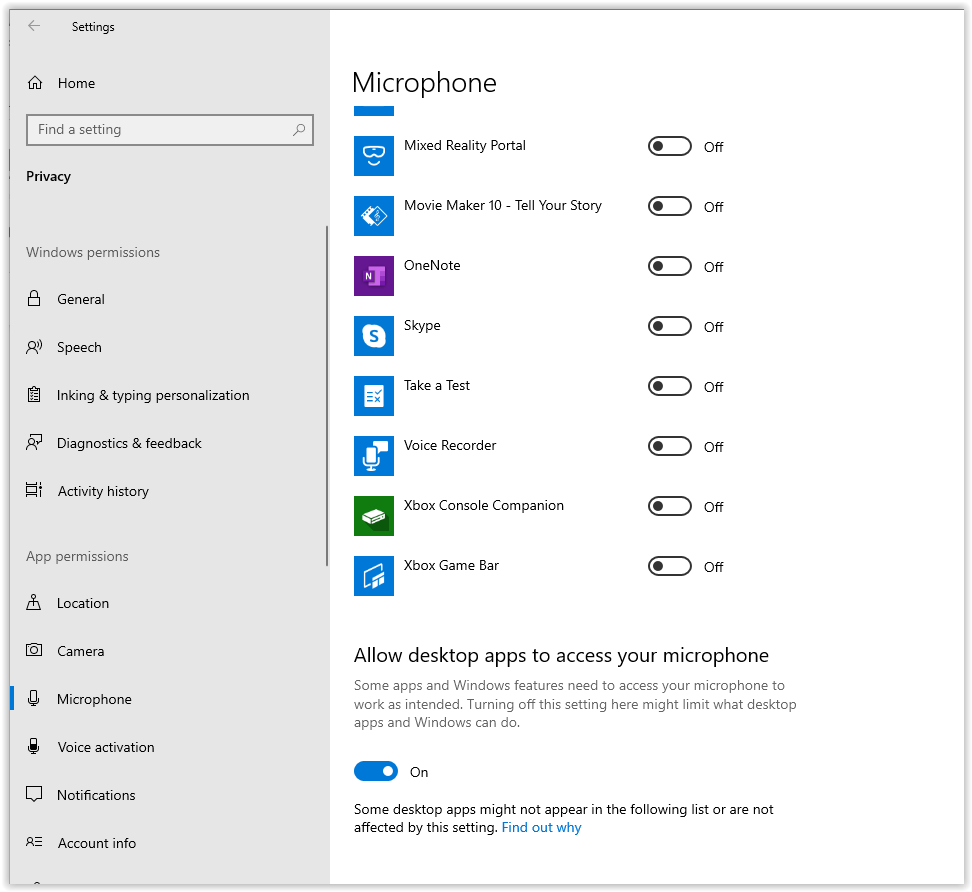Click the OneNote app icon
Screen dimensions: 972x892
374,276
